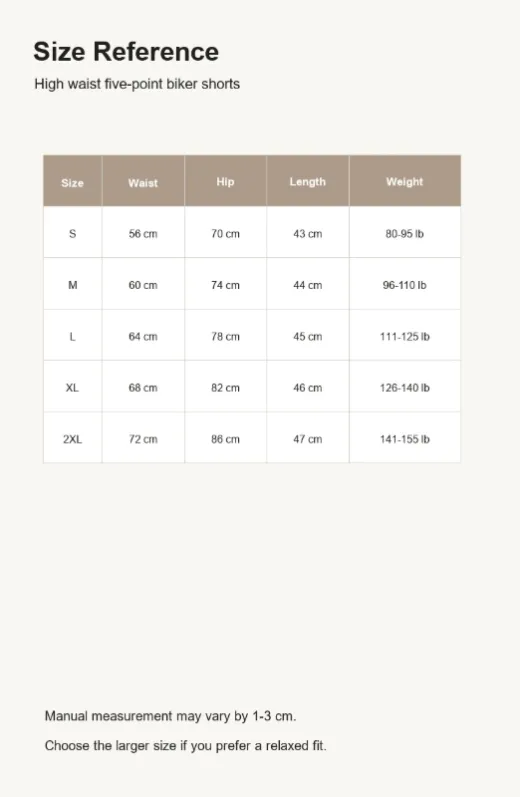This screenshot has height=797, width=520.
Task: Select the M size row label
Action: pyautogui.click(x=73, y=285)
